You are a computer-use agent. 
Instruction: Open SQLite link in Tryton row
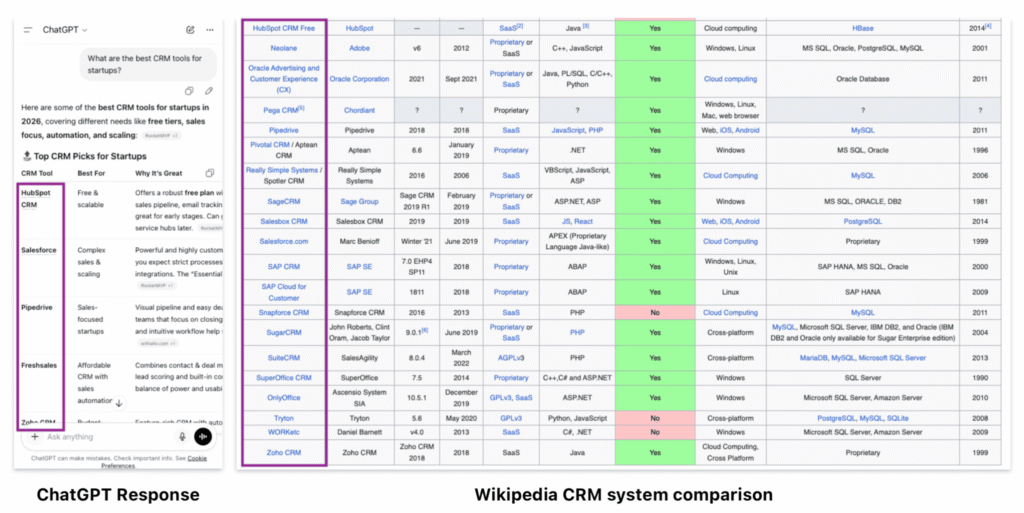(897, 418)
